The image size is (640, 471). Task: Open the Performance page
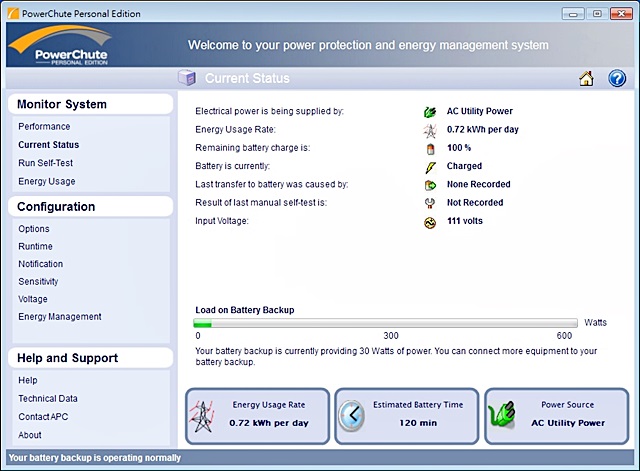pos(44,127)
